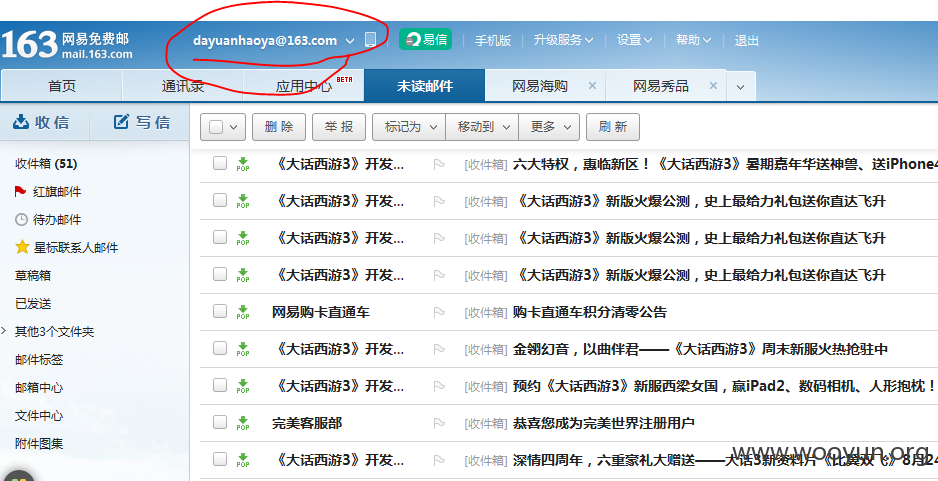Switch to the 首页 tab
Image resolution: width=938 pixels, height=481 pixels.
pos(62,86)
